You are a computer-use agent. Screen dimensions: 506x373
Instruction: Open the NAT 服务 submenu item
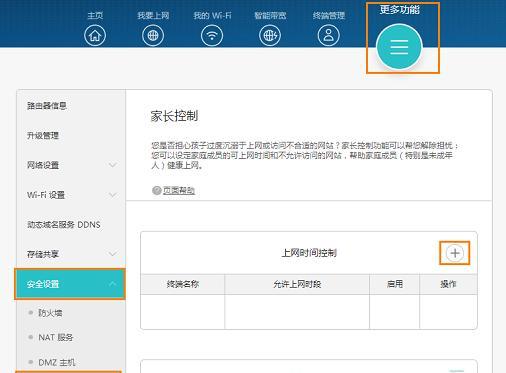[x=56, y=337]
